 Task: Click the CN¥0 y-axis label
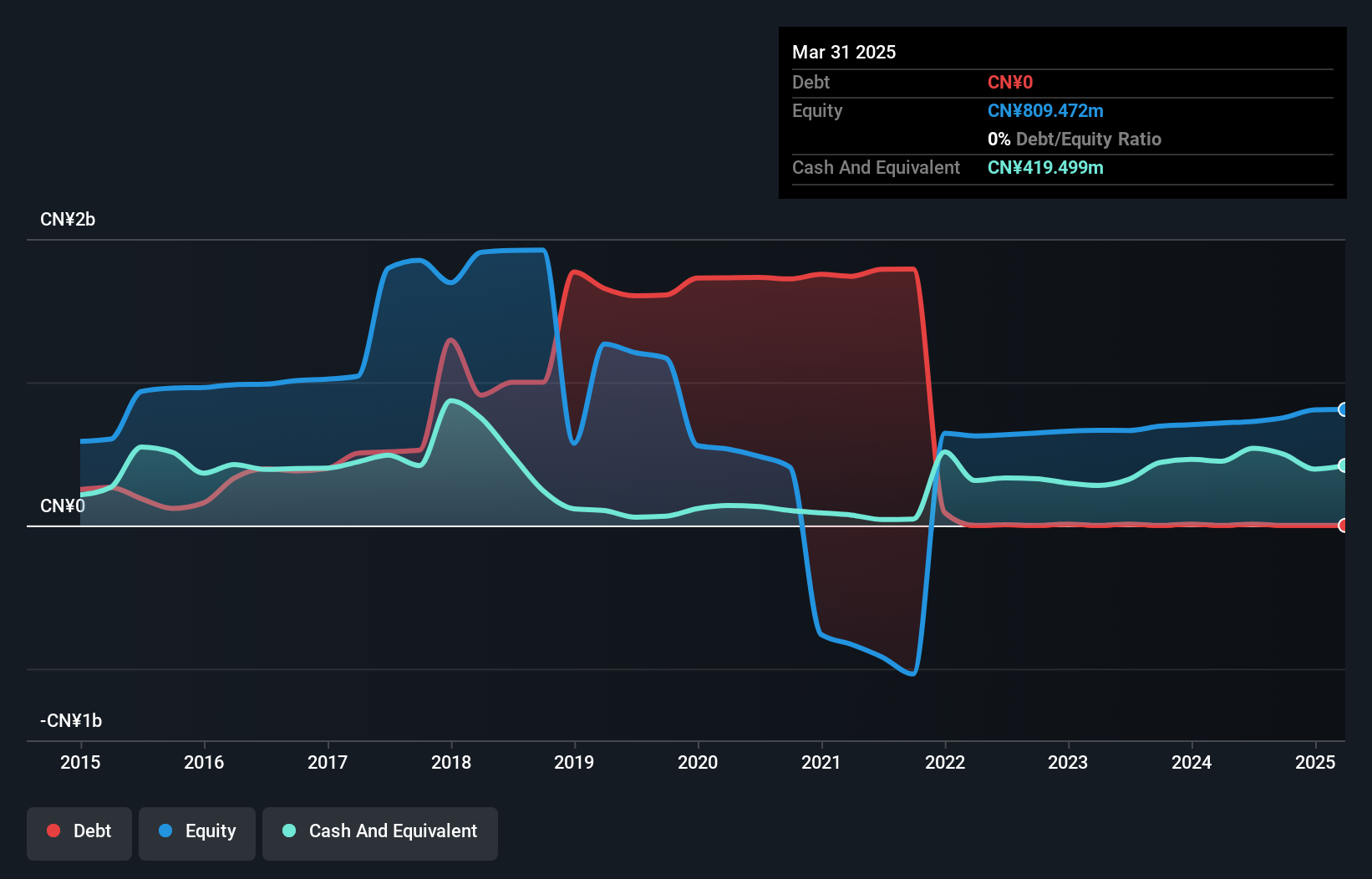(63, 506)
